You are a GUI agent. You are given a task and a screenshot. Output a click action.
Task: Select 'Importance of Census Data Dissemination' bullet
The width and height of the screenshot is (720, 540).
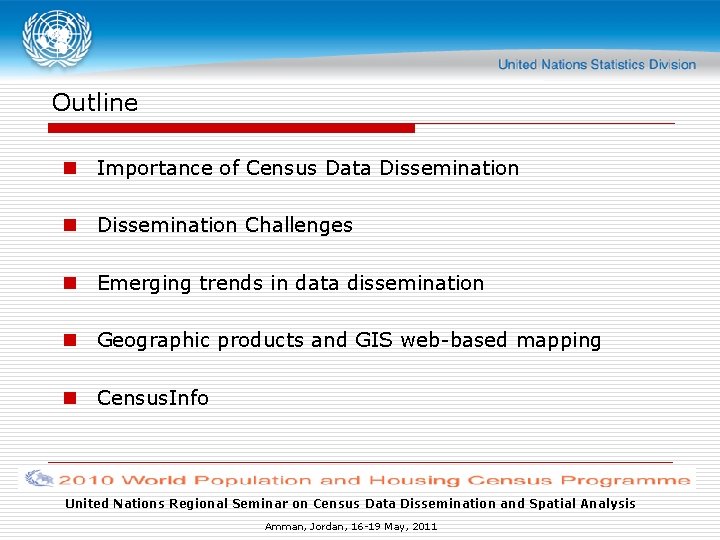pos(308,168)
